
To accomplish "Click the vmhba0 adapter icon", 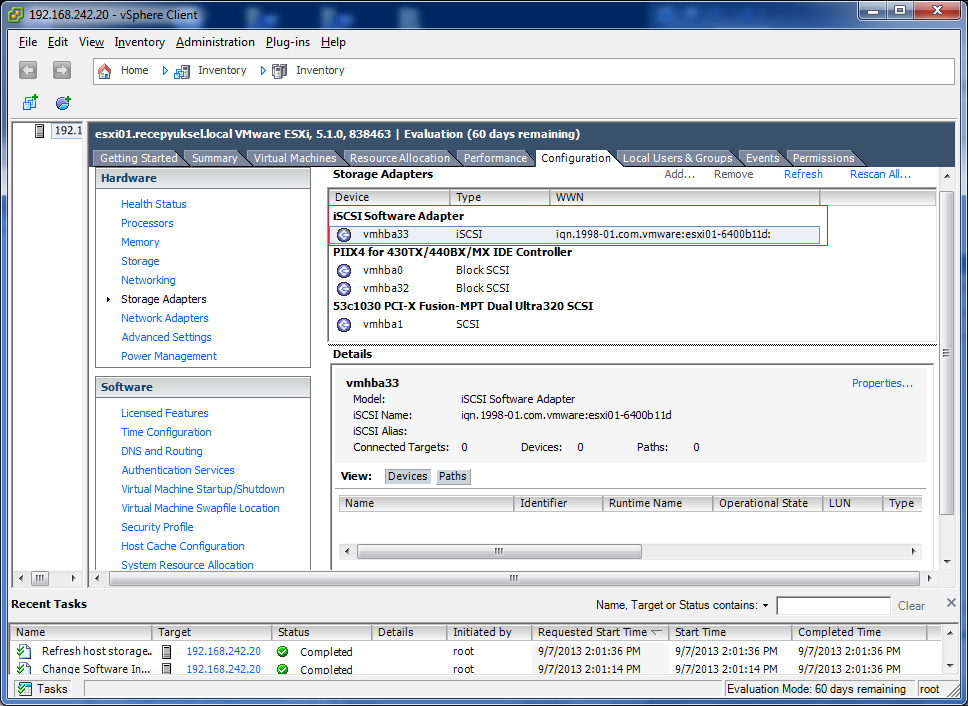I will coord(344,270).
